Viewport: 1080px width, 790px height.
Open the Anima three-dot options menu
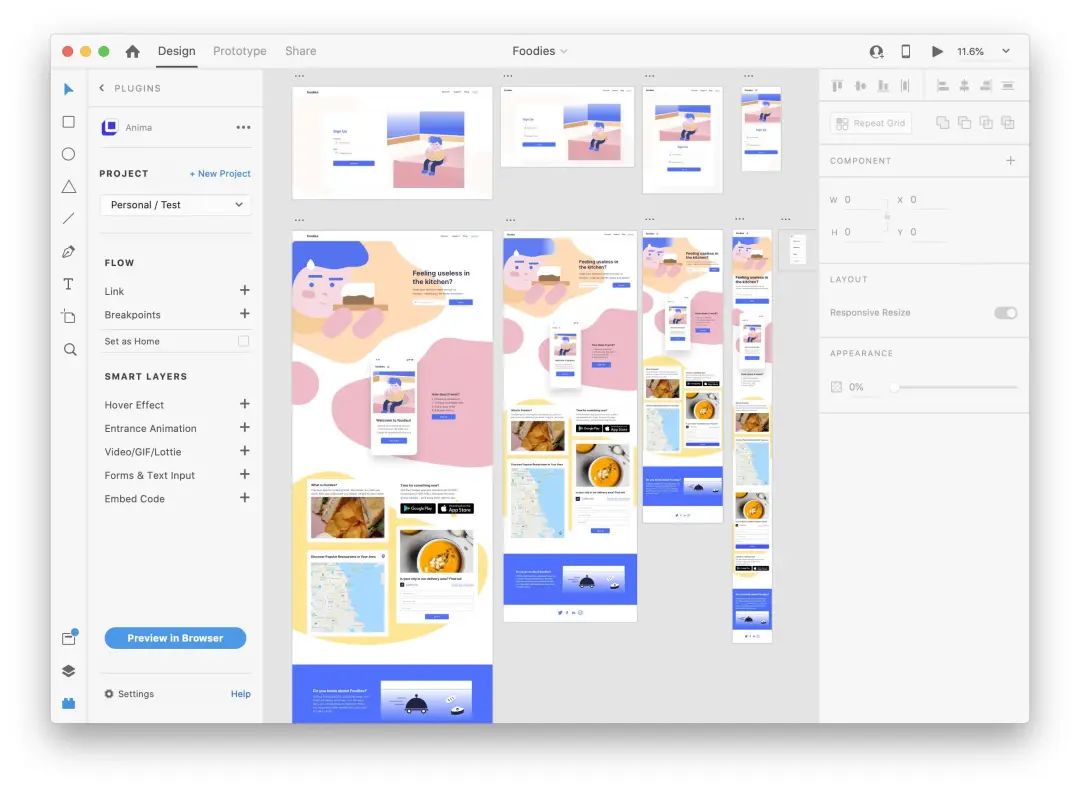pyautogui.click(x=243, y=127)
